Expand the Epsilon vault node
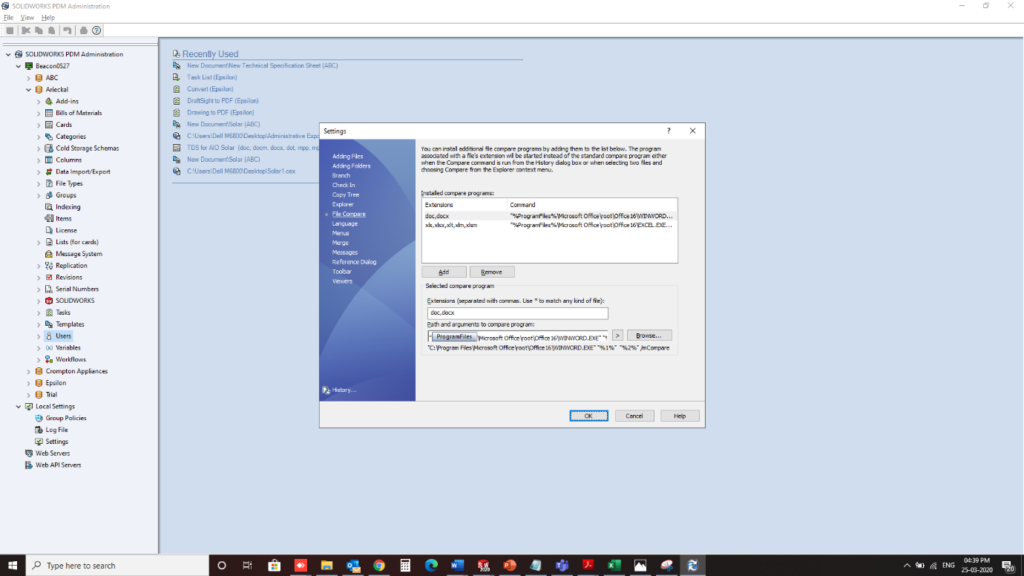The image size is (1024, 576). tap(29, 383)
